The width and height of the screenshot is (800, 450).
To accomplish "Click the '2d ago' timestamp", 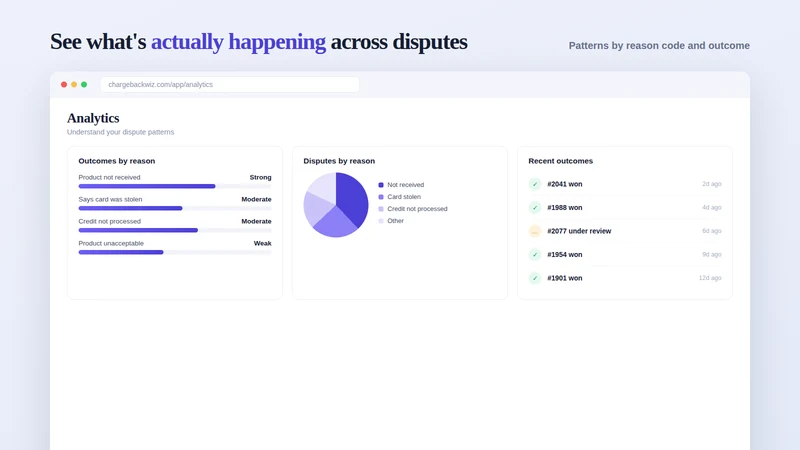I will [712, 184].
